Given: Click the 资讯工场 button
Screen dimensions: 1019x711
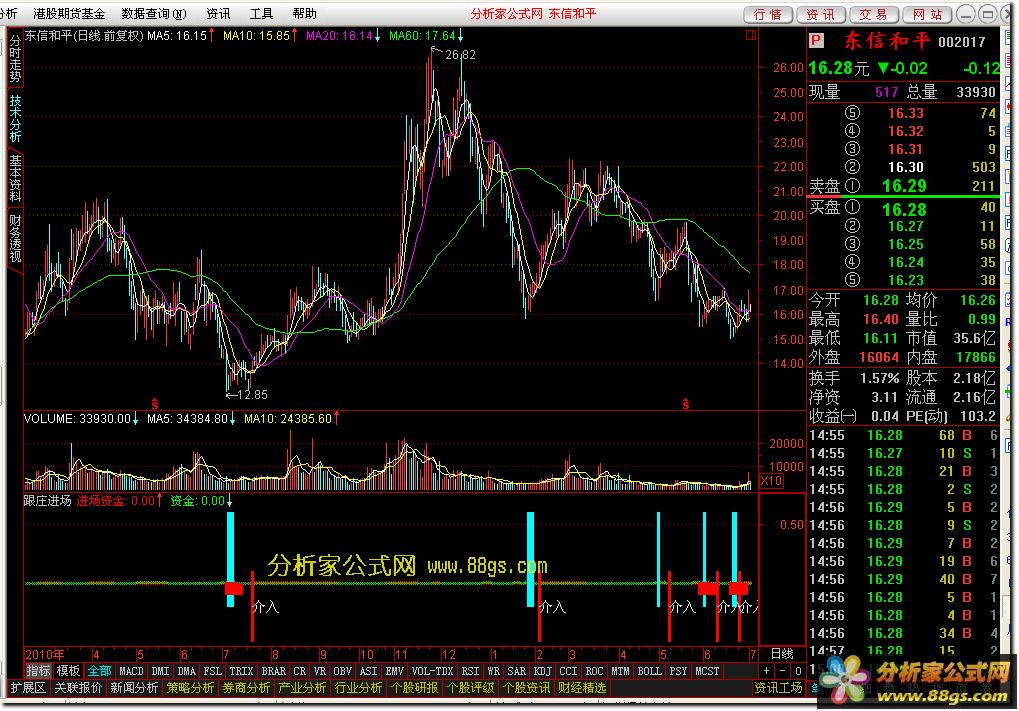Looking at the screenshot, I should pos(779,688).
